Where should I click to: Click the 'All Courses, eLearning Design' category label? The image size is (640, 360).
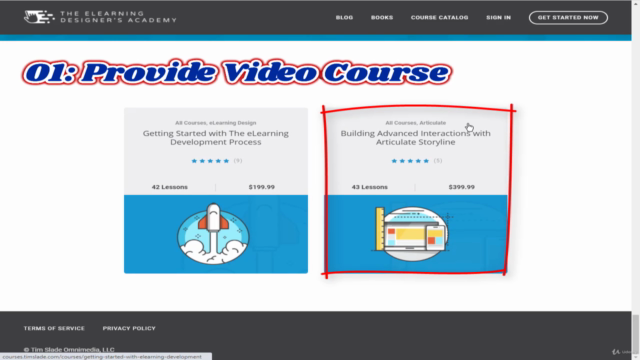(216, 123)
